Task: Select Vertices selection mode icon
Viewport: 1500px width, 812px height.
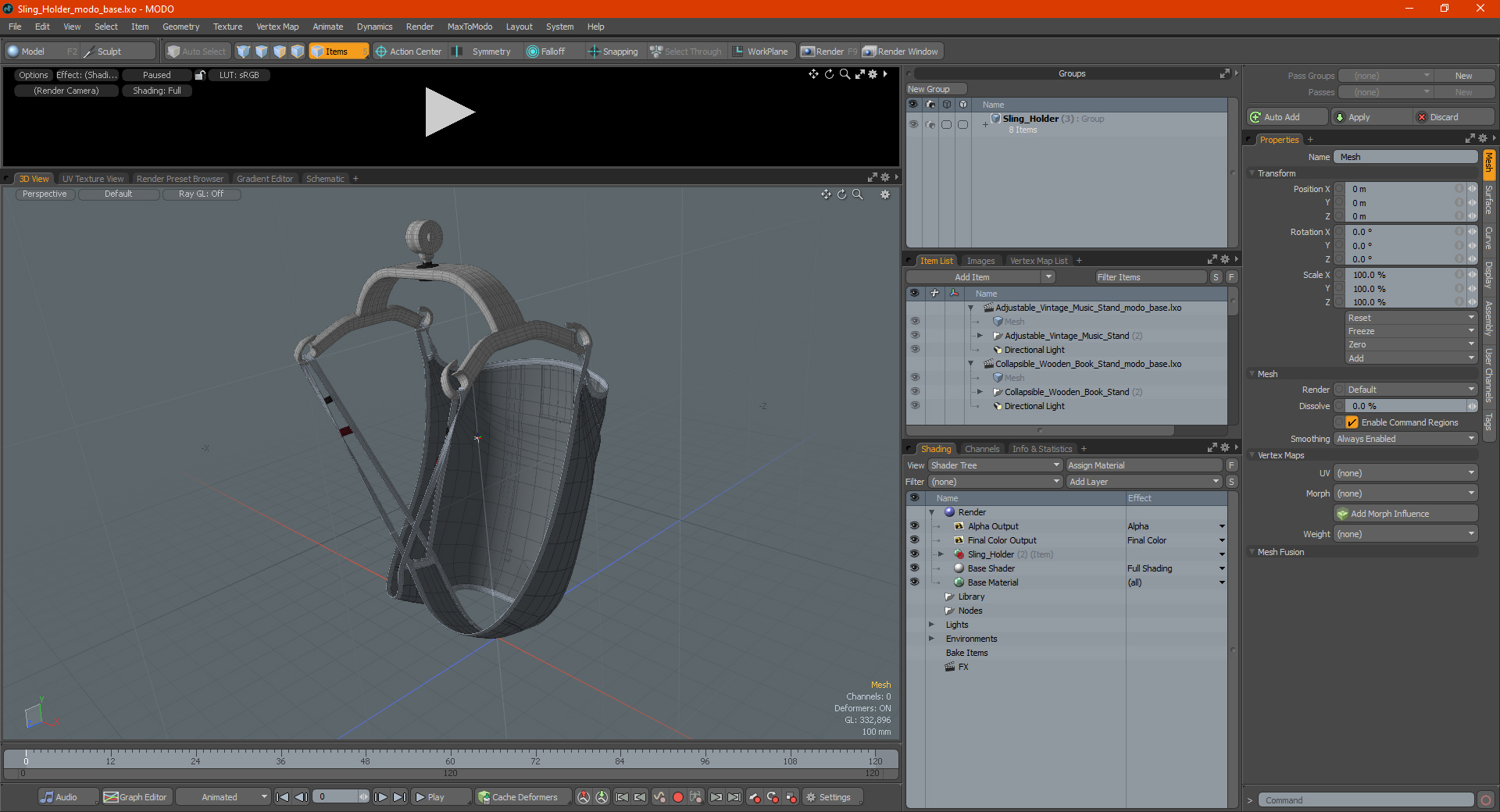Action: [244, 52]
